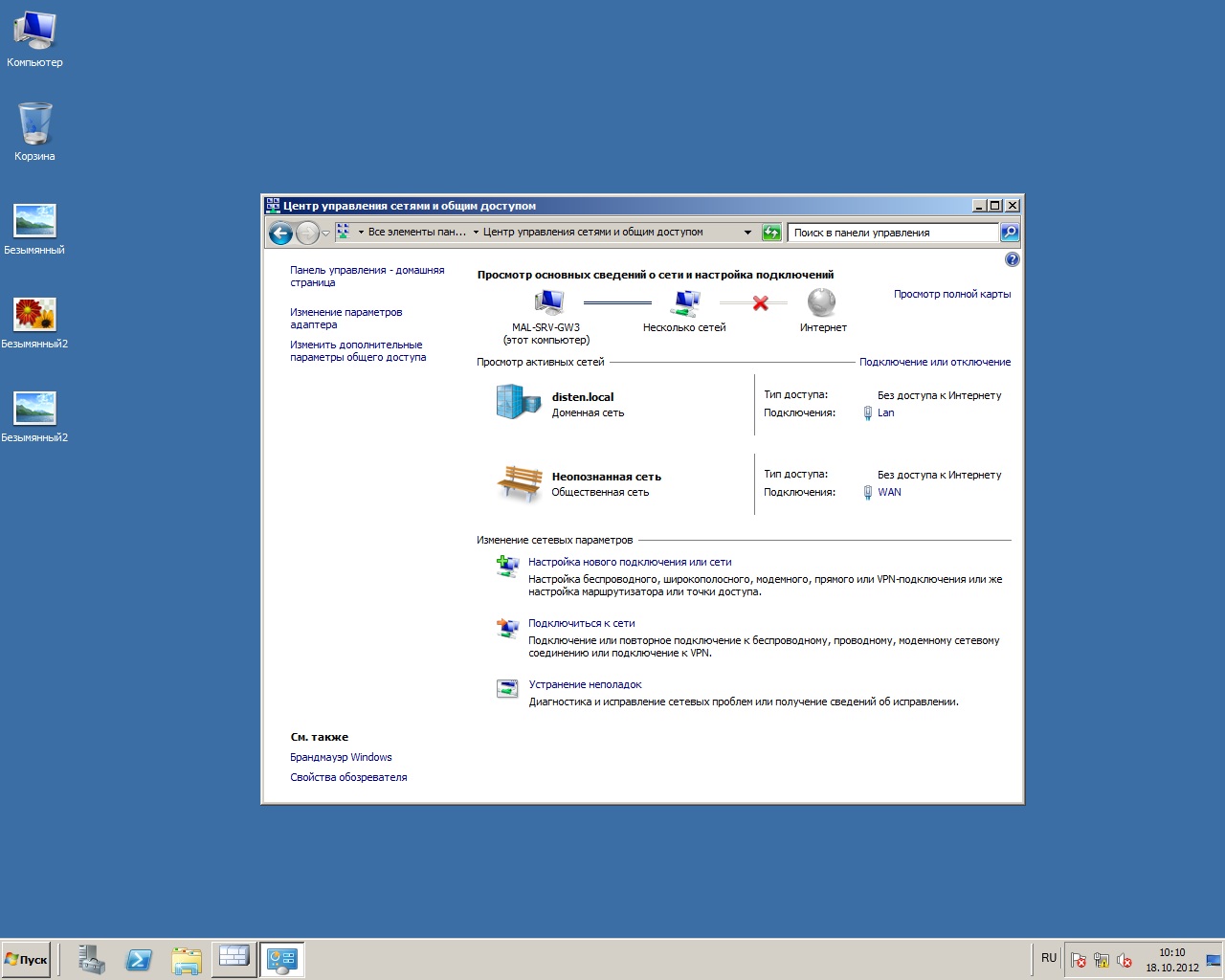Click the muted speaker tray icon
The image size is (1225, 980).
[x=1125, y=960]
